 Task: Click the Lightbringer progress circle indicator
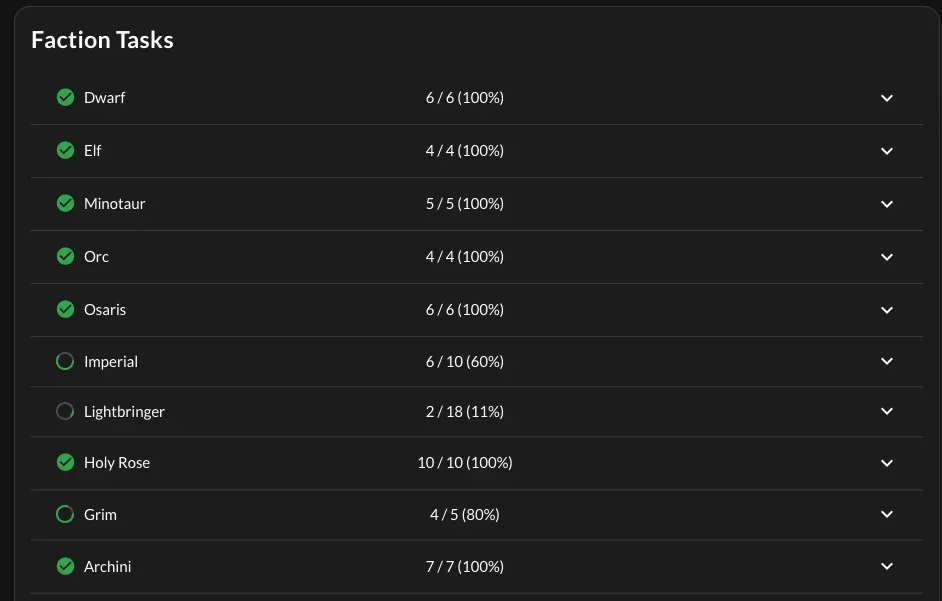point(65,411)
